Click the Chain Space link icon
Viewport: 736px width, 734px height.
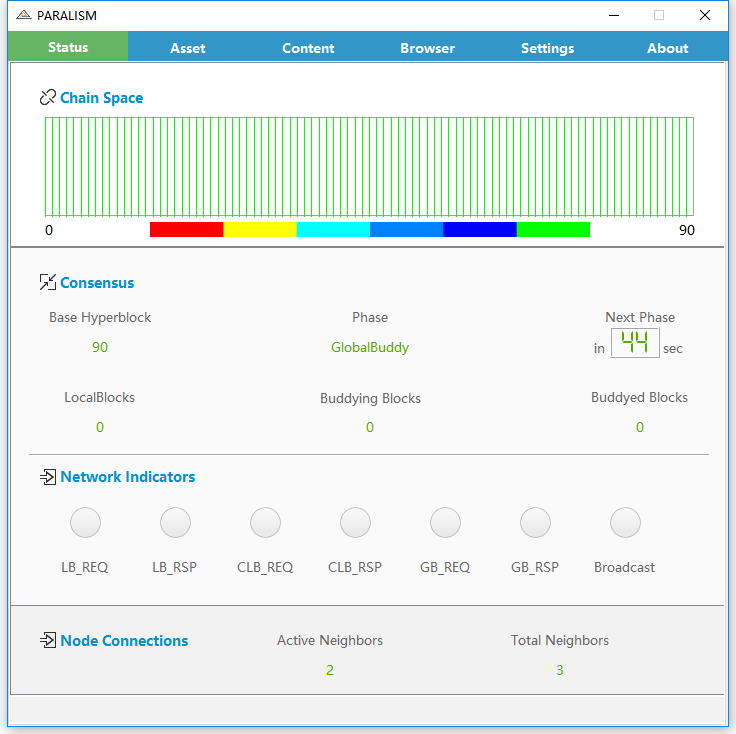click(x=48, y=97)
